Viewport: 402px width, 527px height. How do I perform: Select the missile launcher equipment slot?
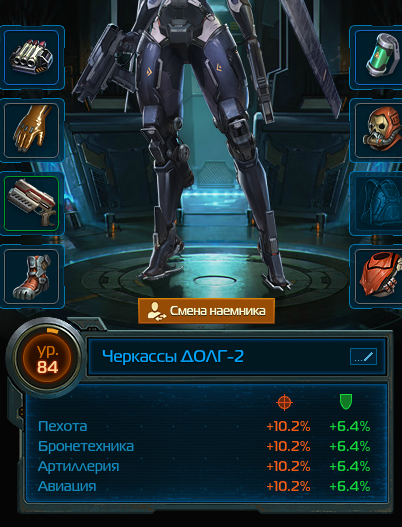tap(32, 57)
